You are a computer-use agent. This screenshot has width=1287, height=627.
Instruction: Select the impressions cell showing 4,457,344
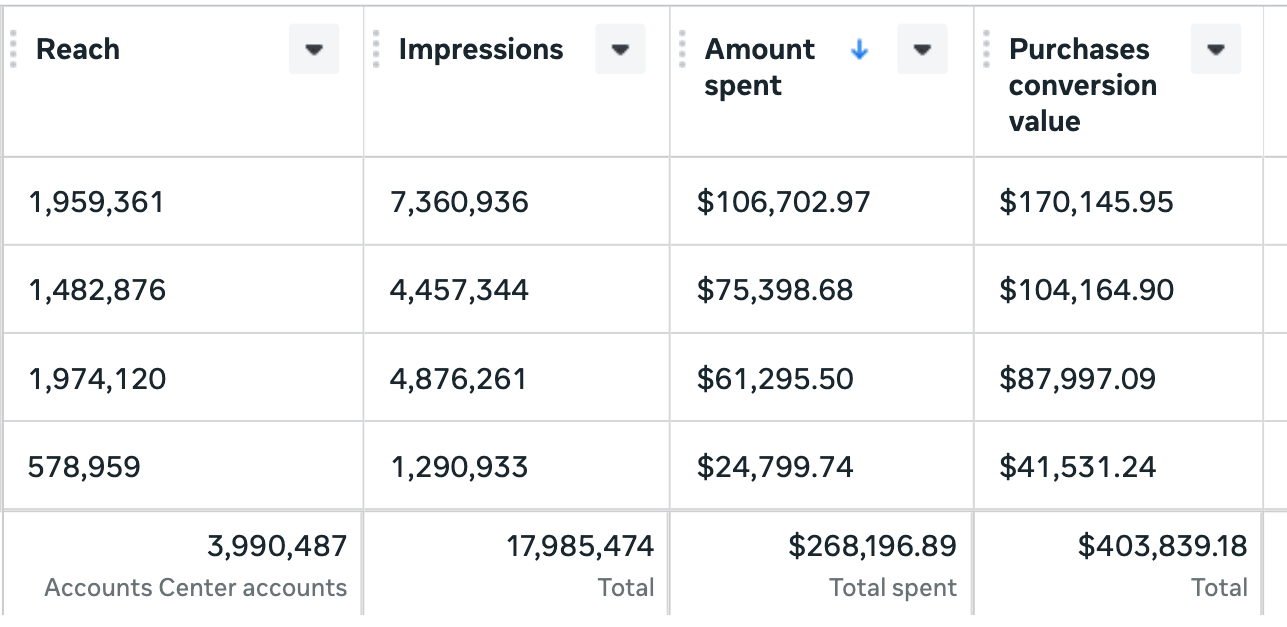(459, 291)
